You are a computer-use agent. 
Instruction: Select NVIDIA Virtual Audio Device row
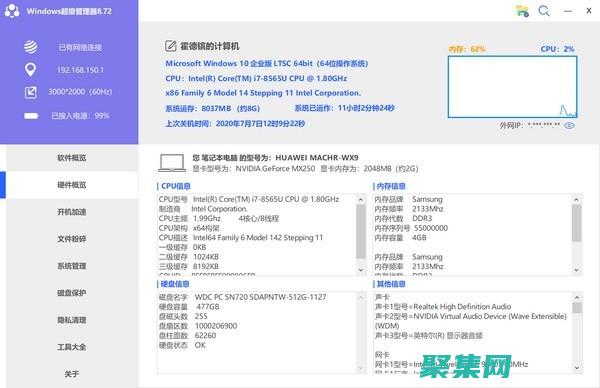471,321
